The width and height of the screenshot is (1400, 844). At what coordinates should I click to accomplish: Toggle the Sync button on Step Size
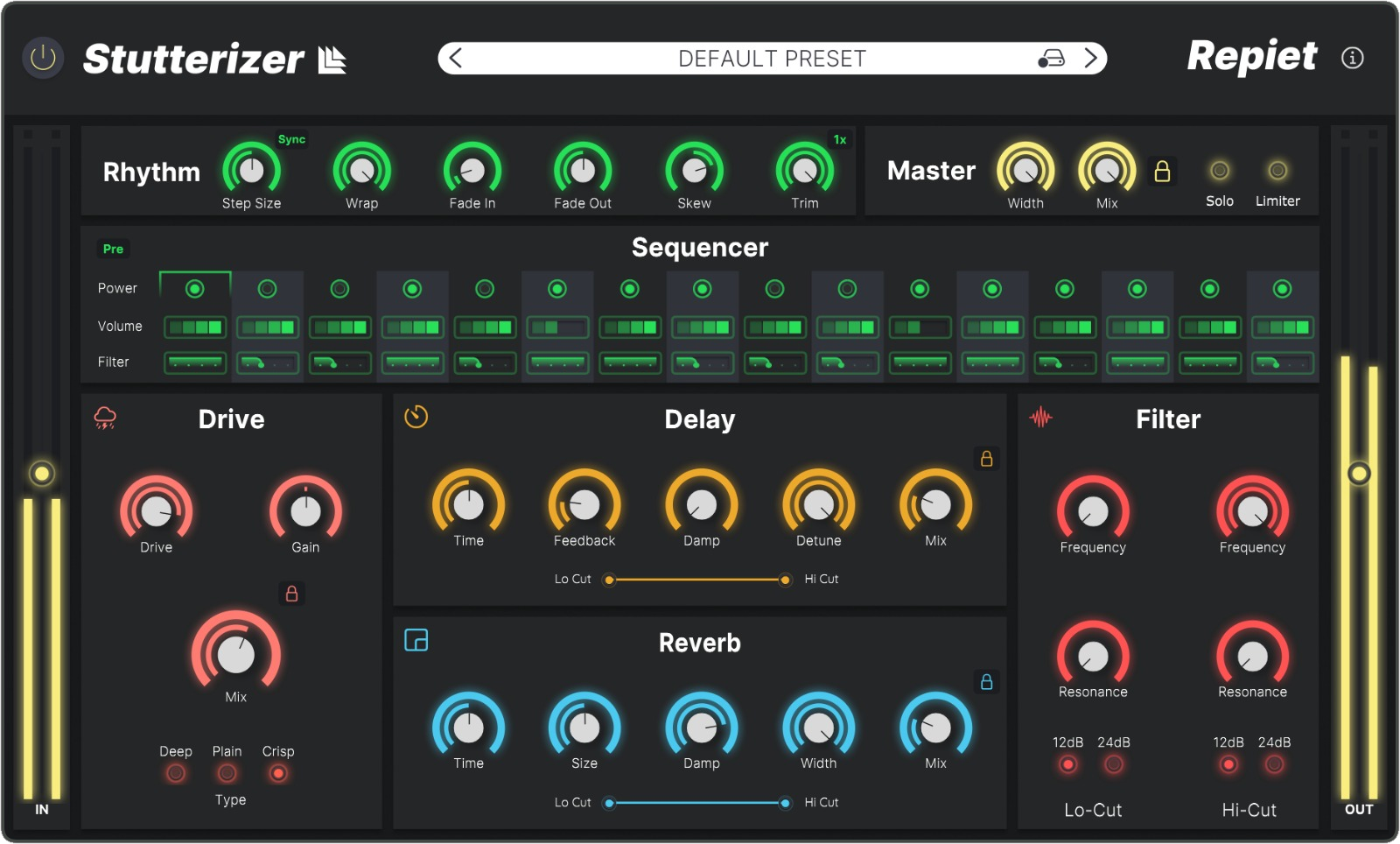291,139
